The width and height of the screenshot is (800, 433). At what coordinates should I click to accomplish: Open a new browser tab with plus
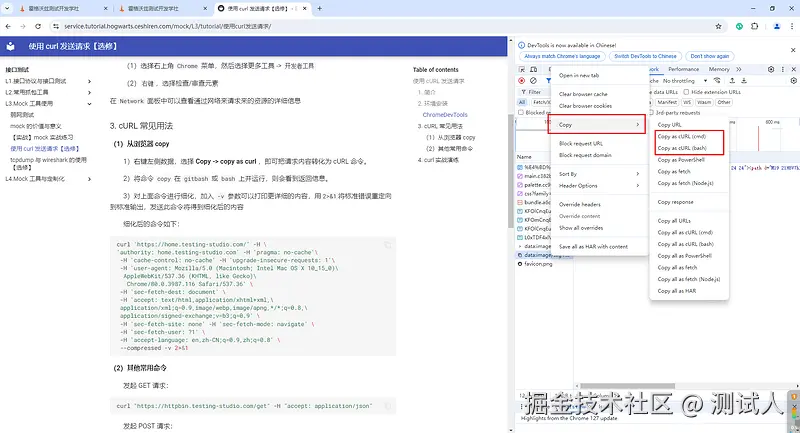[319, 8]
